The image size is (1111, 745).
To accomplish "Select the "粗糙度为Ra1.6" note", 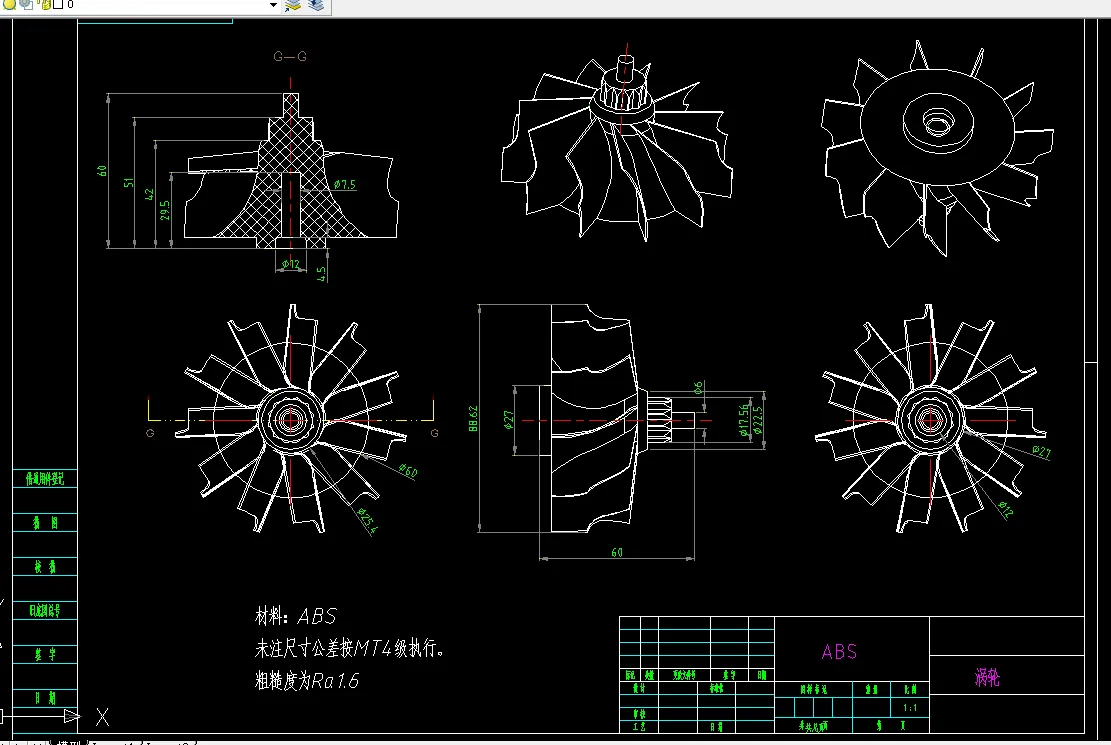I will click(x=307, y=680).
